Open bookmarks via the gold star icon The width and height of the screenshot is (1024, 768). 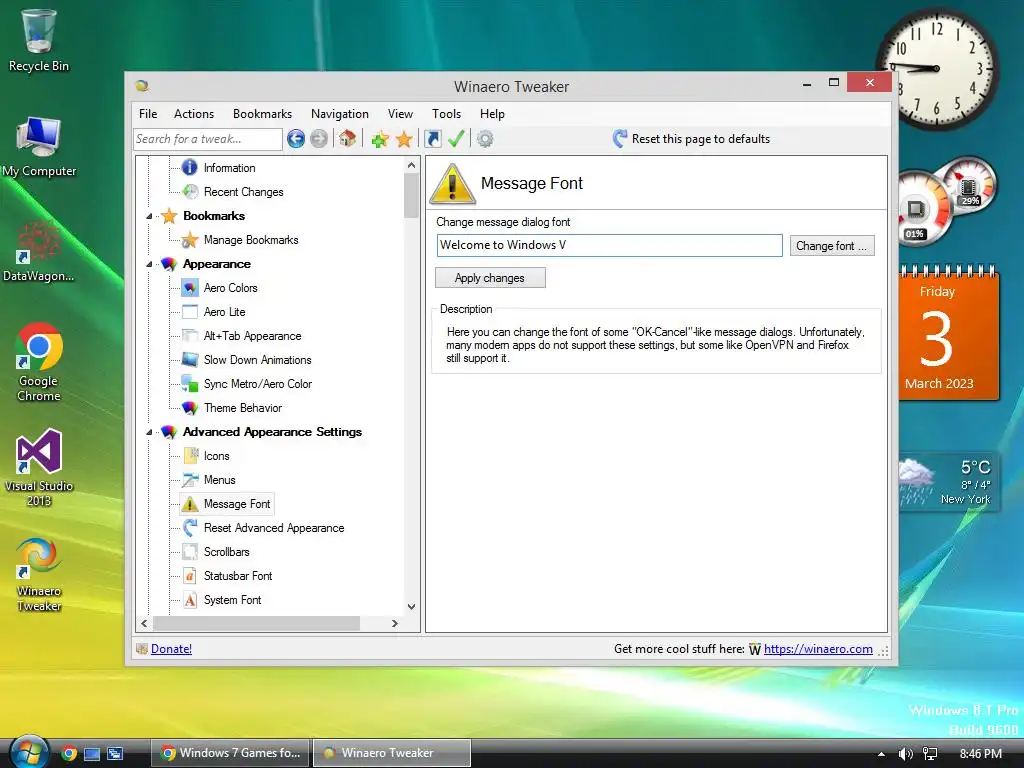404,139
